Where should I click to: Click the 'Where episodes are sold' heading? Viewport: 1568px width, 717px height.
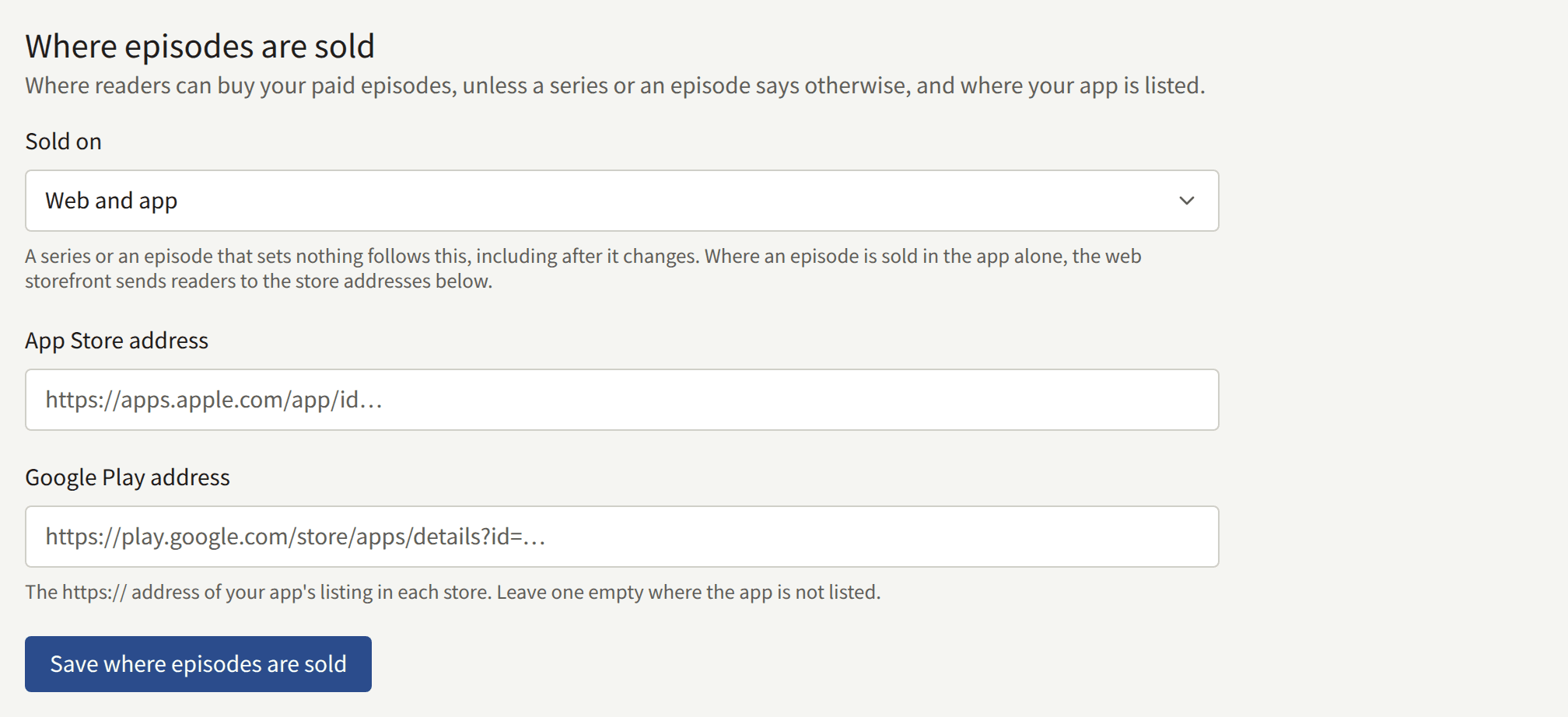[200, 47]
